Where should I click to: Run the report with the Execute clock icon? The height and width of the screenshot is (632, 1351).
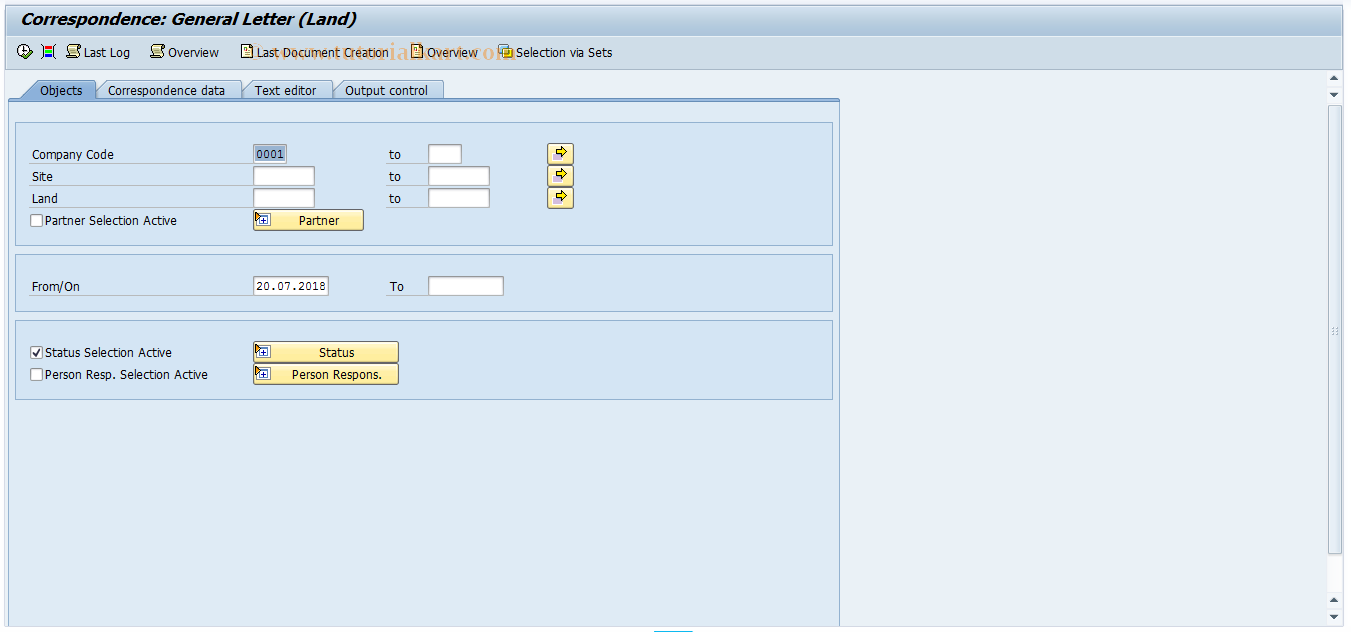[x=25, y=52]
